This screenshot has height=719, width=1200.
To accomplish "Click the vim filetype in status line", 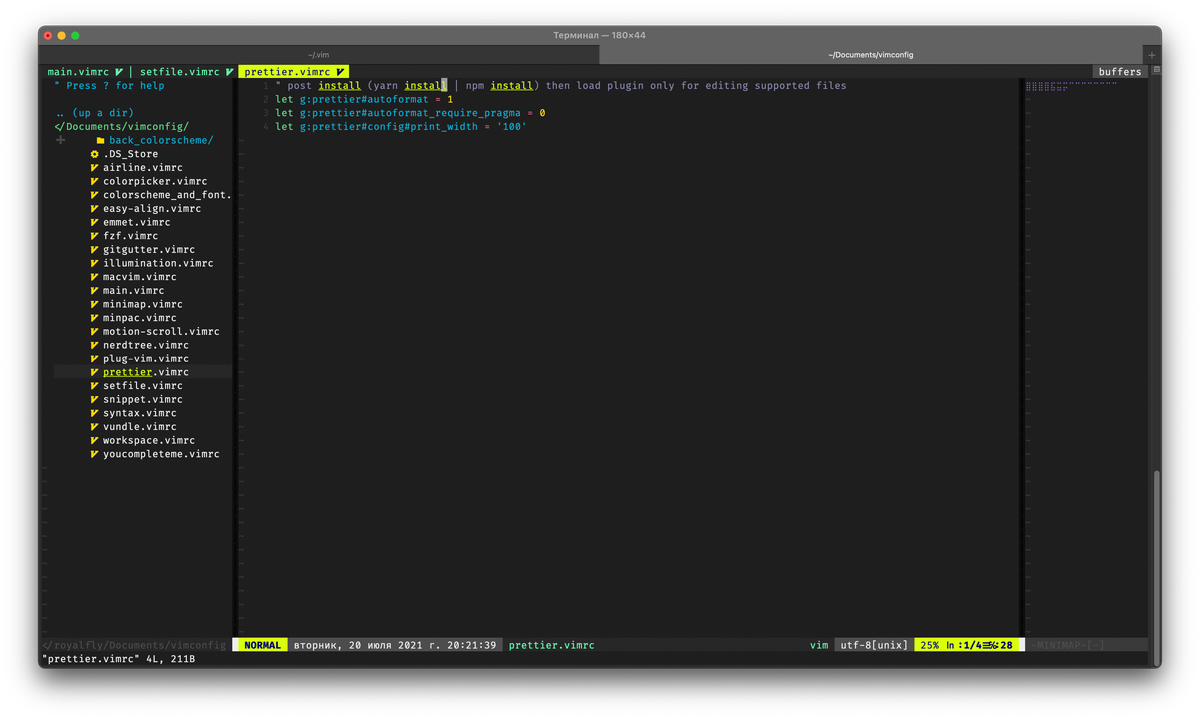I will (x=819, y=646).
